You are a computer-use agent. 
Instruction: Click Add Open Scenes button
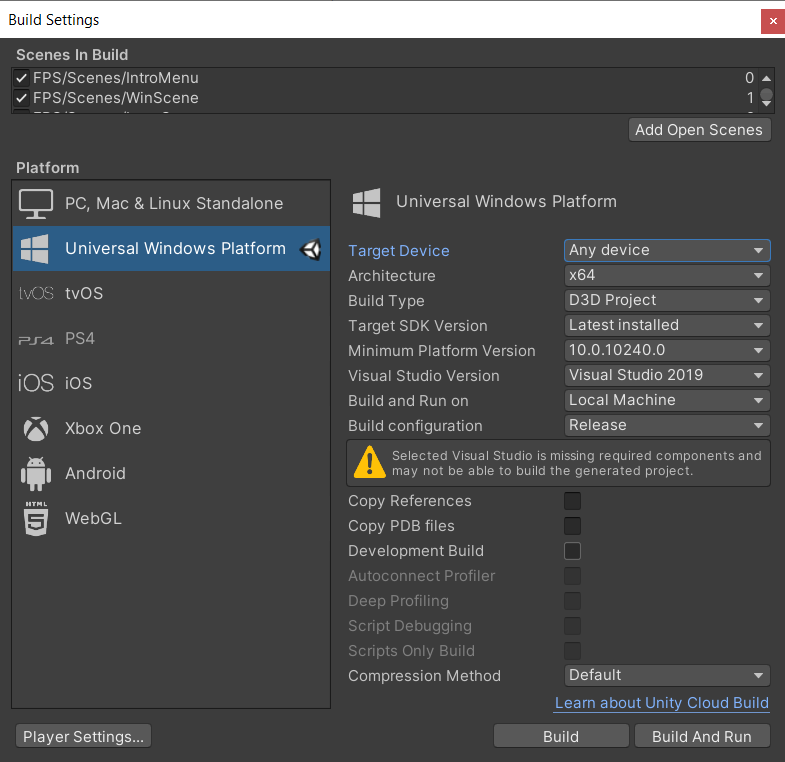tap(699, 130)
